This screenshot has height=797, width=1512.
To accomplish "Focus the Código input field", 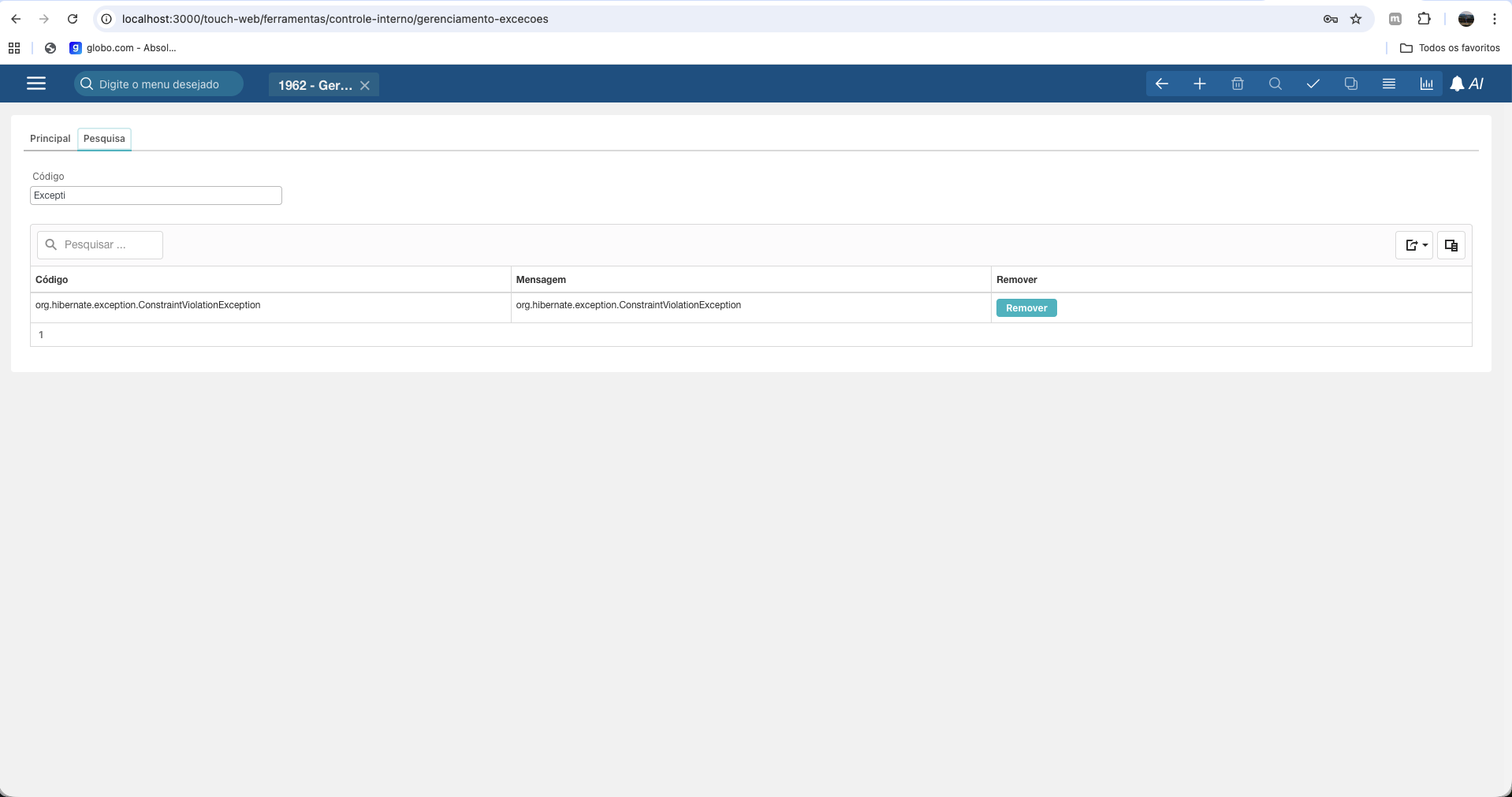I will click(156, 196).
